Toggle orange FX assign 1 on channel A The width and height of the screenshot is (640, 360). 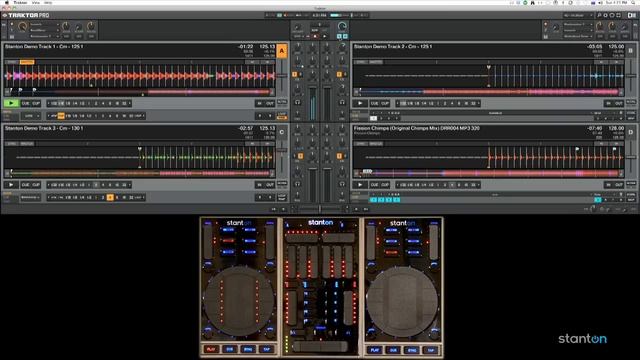pyautogui.click(x=295, y=74)
